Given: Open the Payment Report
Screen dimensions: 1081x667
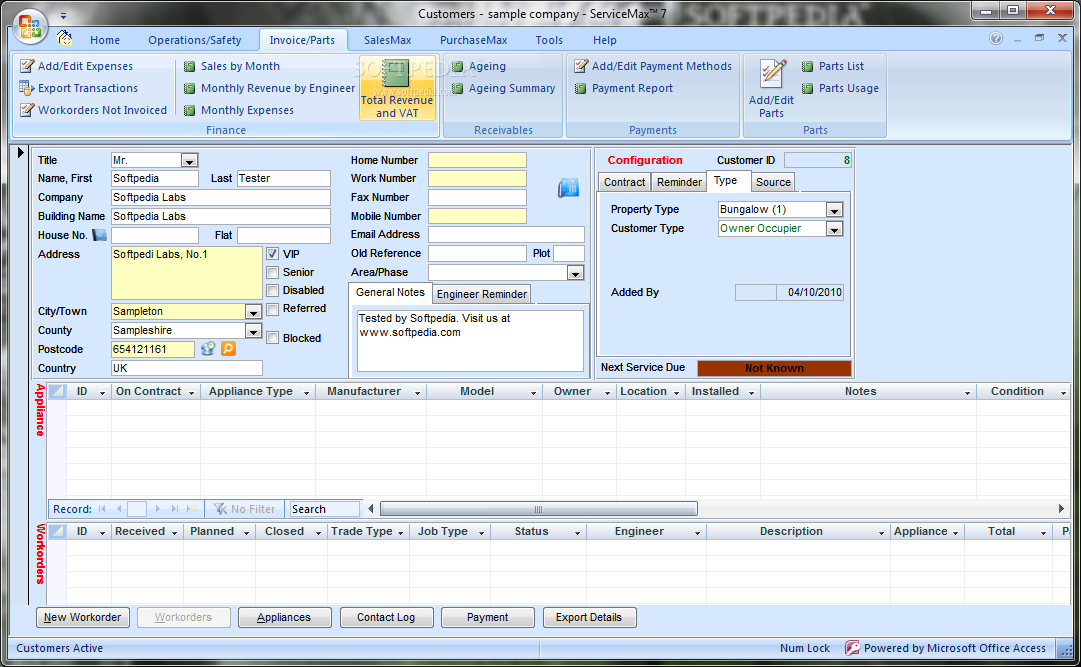Looking at the screenshot, I should (624, 88).
